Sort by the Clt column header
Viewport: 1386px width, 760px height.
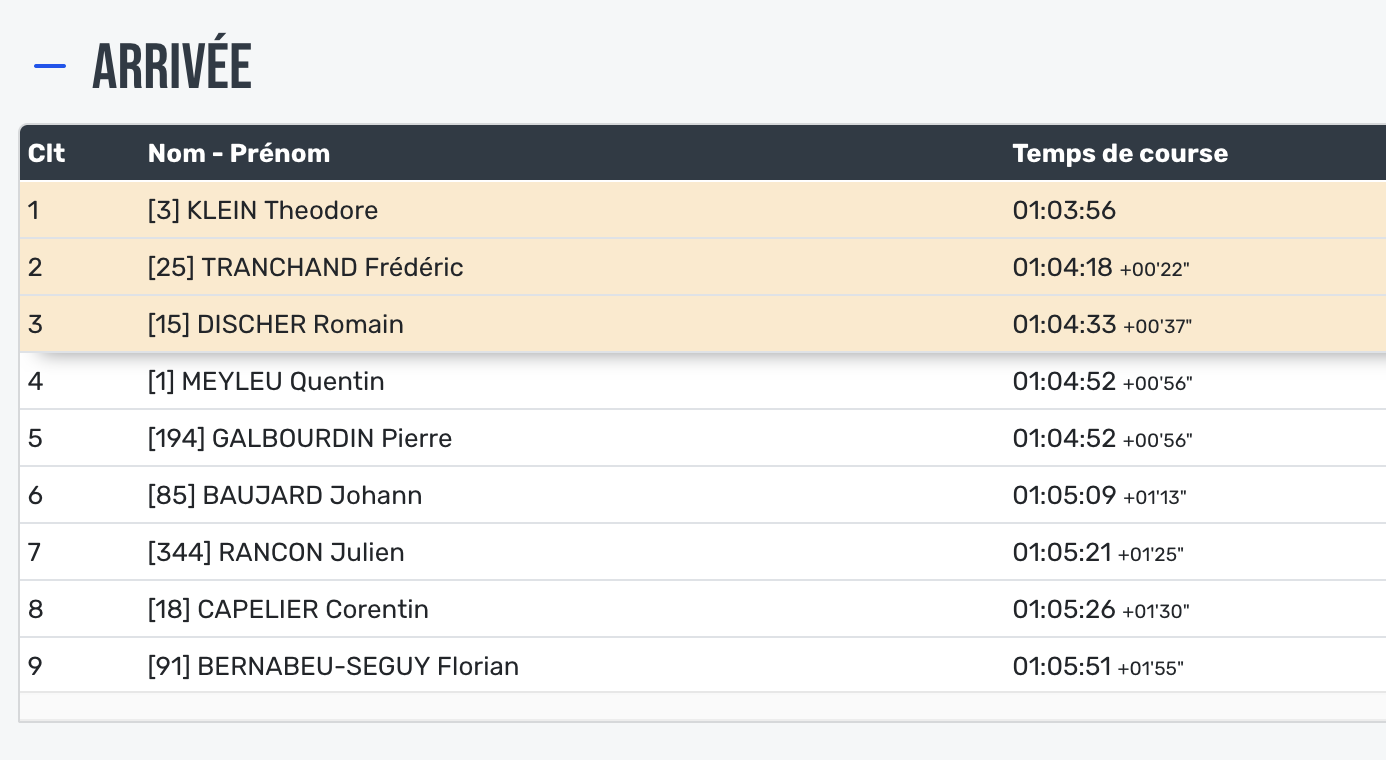tap(47, 153)
